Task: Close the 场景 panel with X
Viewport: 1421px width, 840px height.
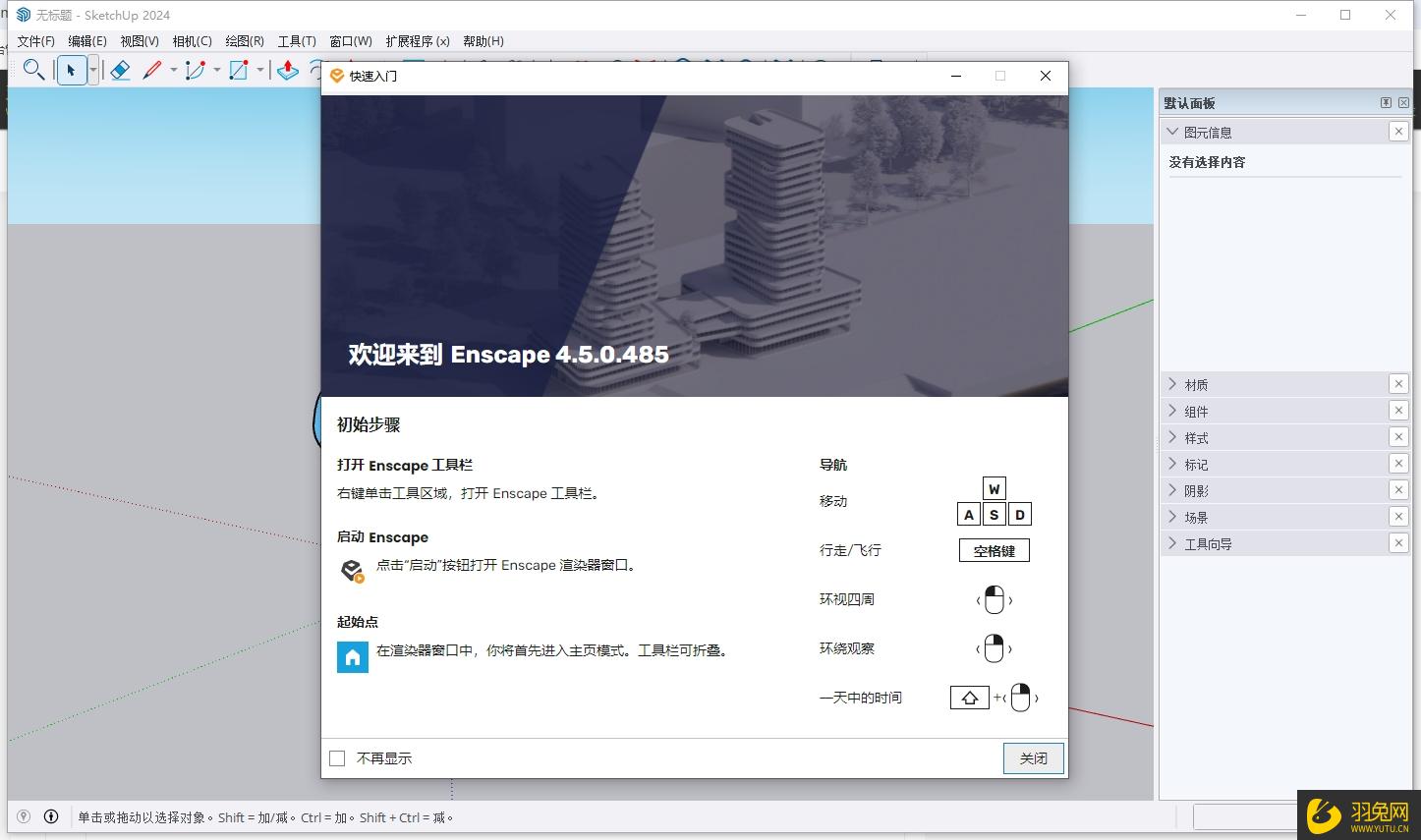Action: [1398, 517]
